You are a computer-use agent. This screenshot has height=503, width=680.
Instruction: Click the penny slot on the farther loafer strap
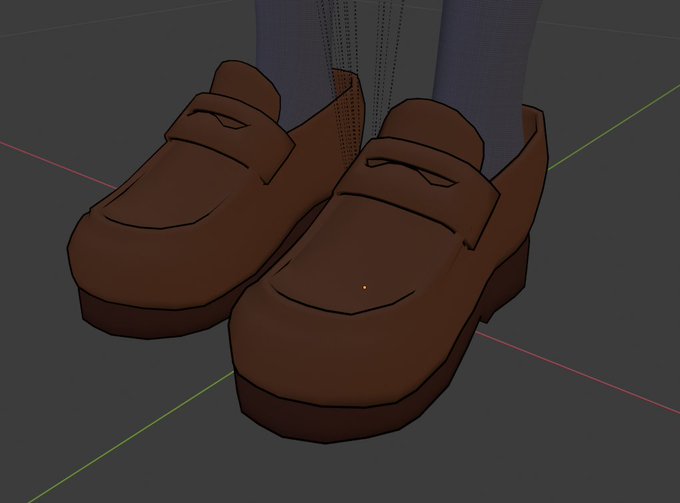(x=220, y=118)
